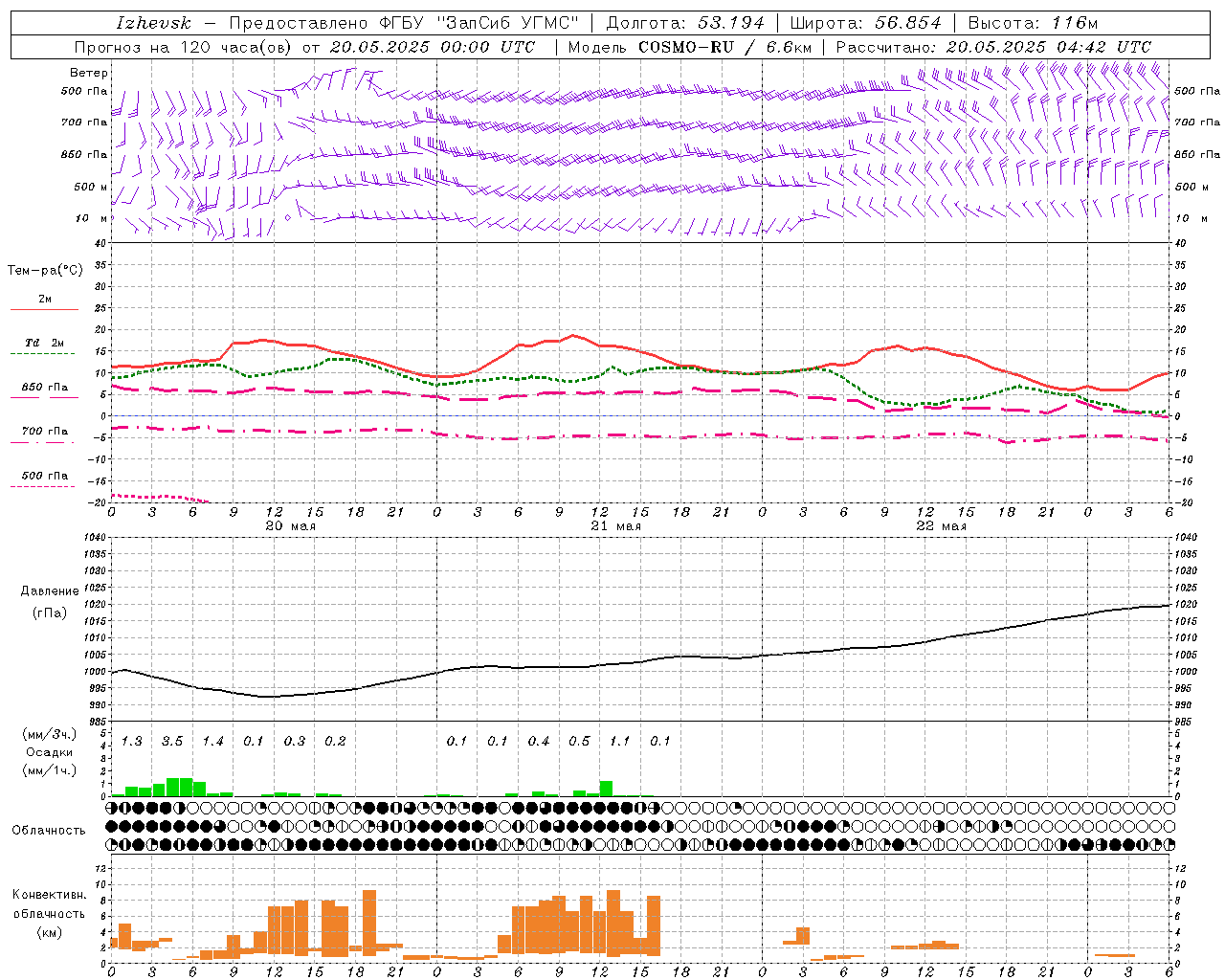The width and height of the screenshot is (1225, 980).
Task: Click the green dashed sample under 'Td 2м'
Action: [x=42, y=353]
